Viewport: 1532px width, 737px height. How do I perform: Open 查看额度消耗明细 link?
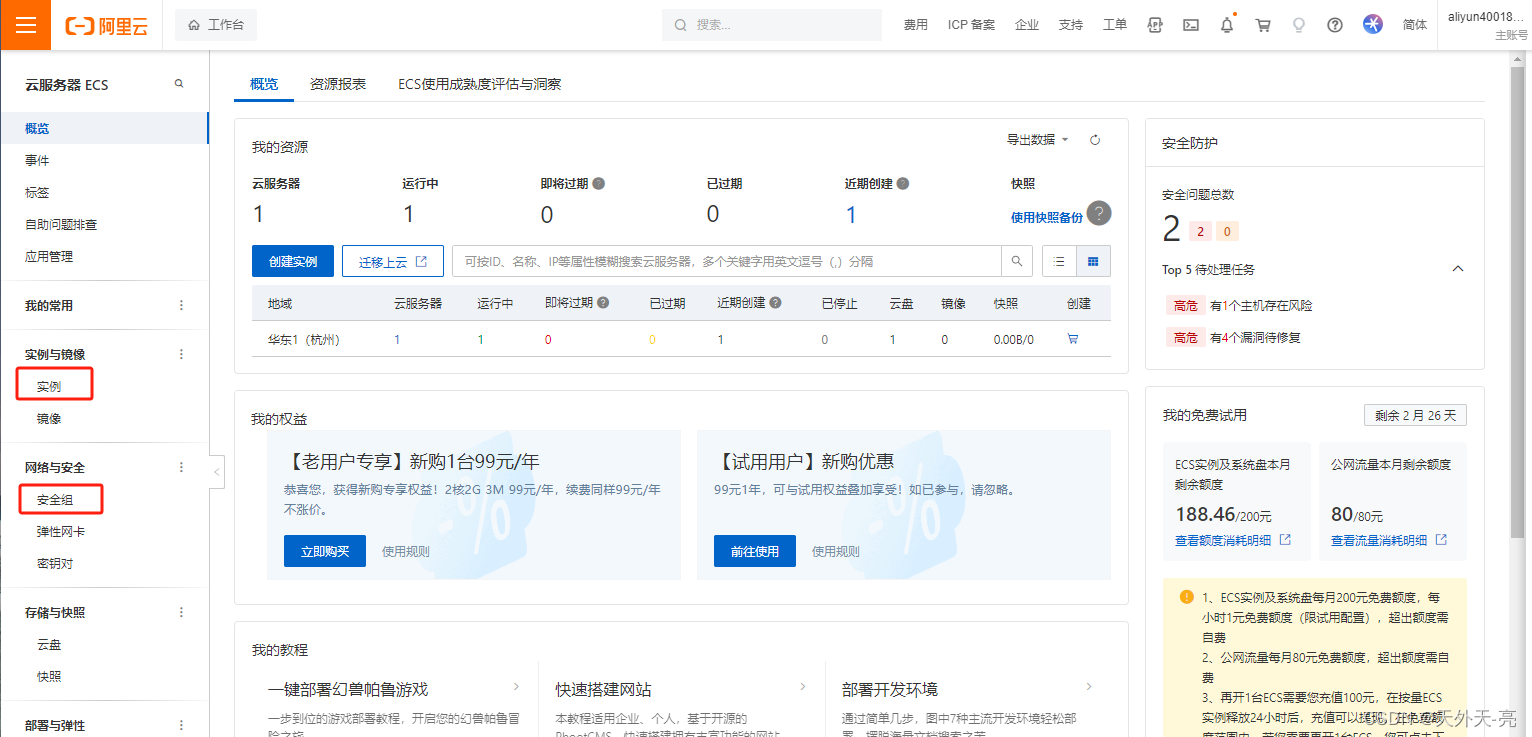point(1233,540)
